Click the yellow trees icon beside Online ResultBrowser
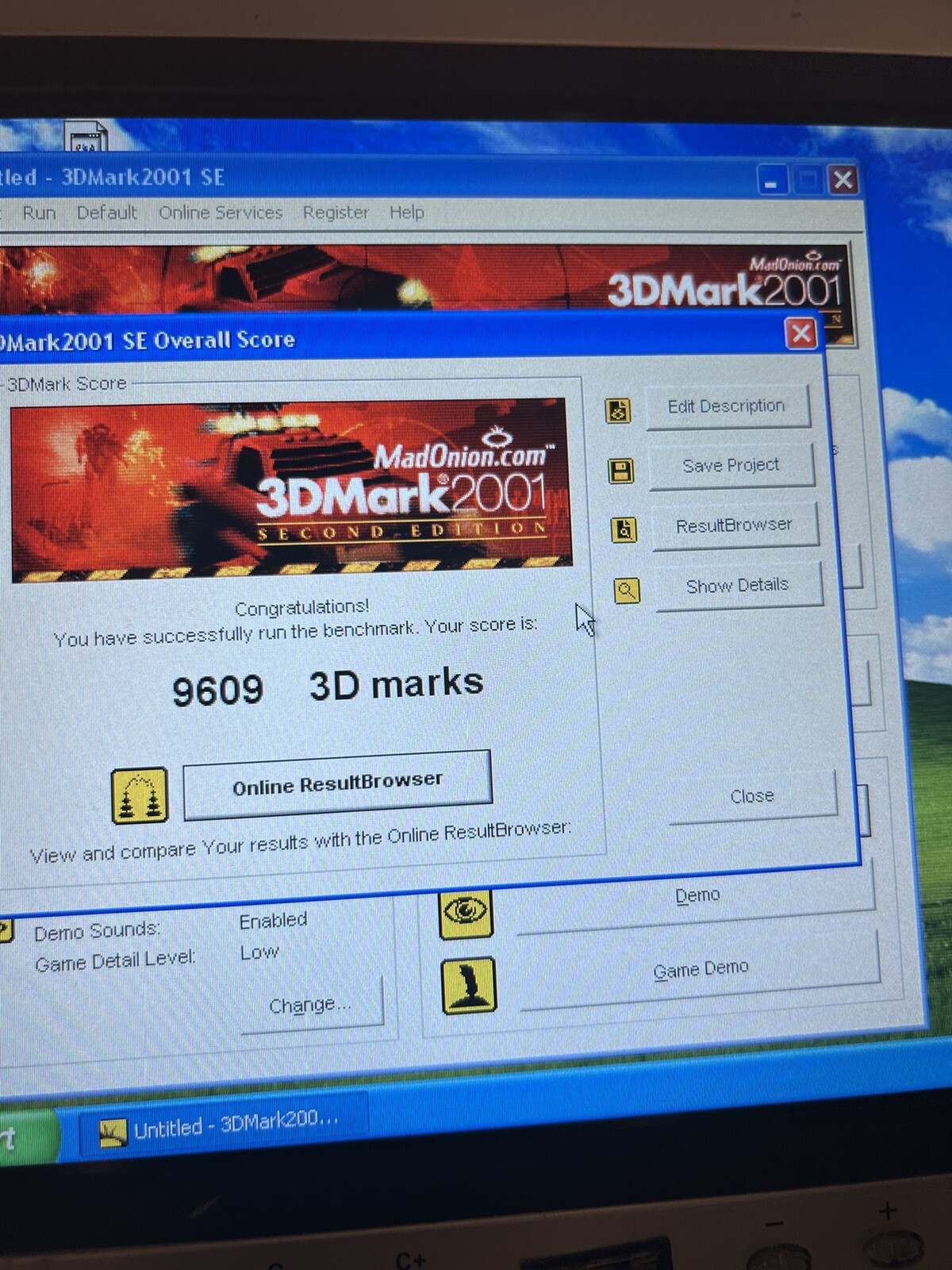 [140, 795]
